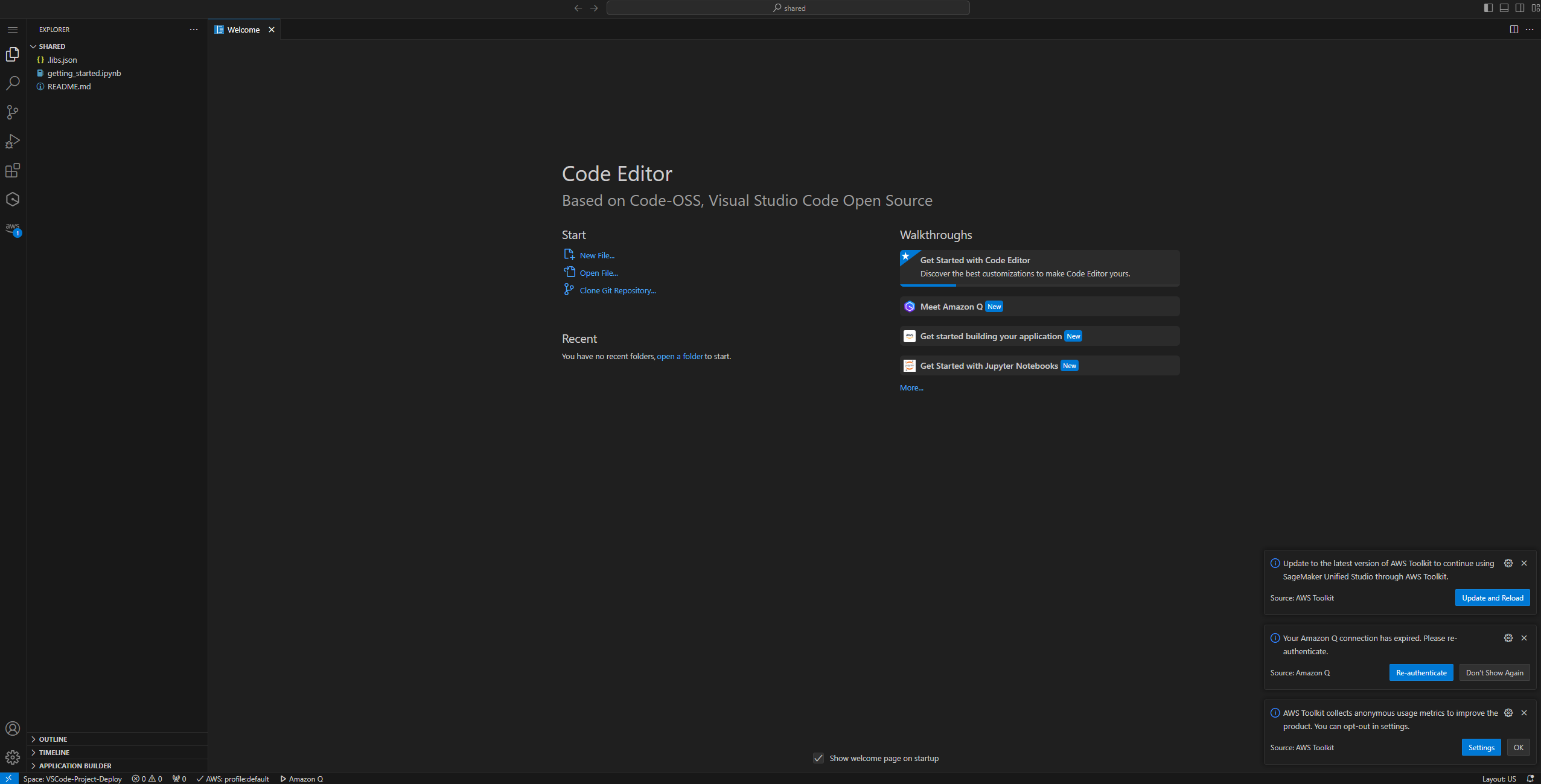Open Get started building your application walkthrough
This screenshot has width=1541, height=784.
point(1039,336)
